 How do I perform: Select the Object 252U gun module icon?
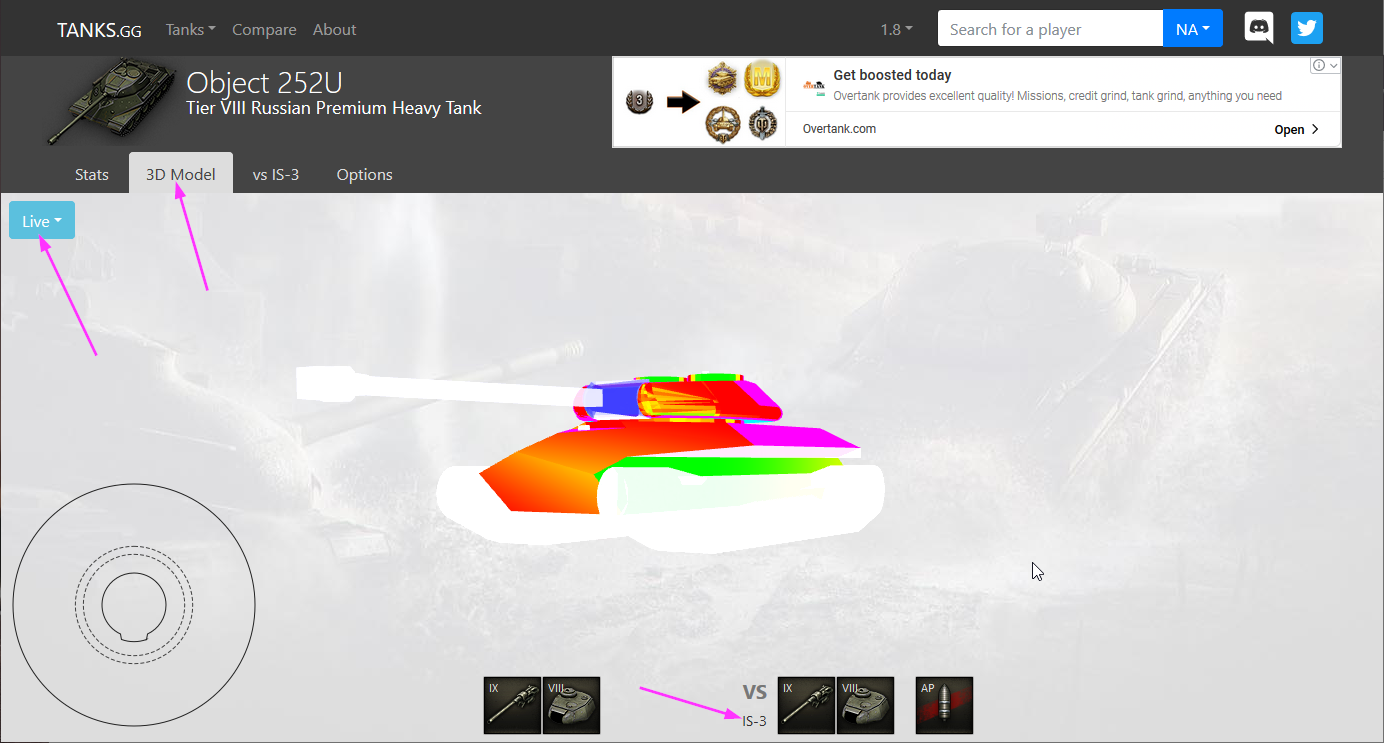point(512,705)
